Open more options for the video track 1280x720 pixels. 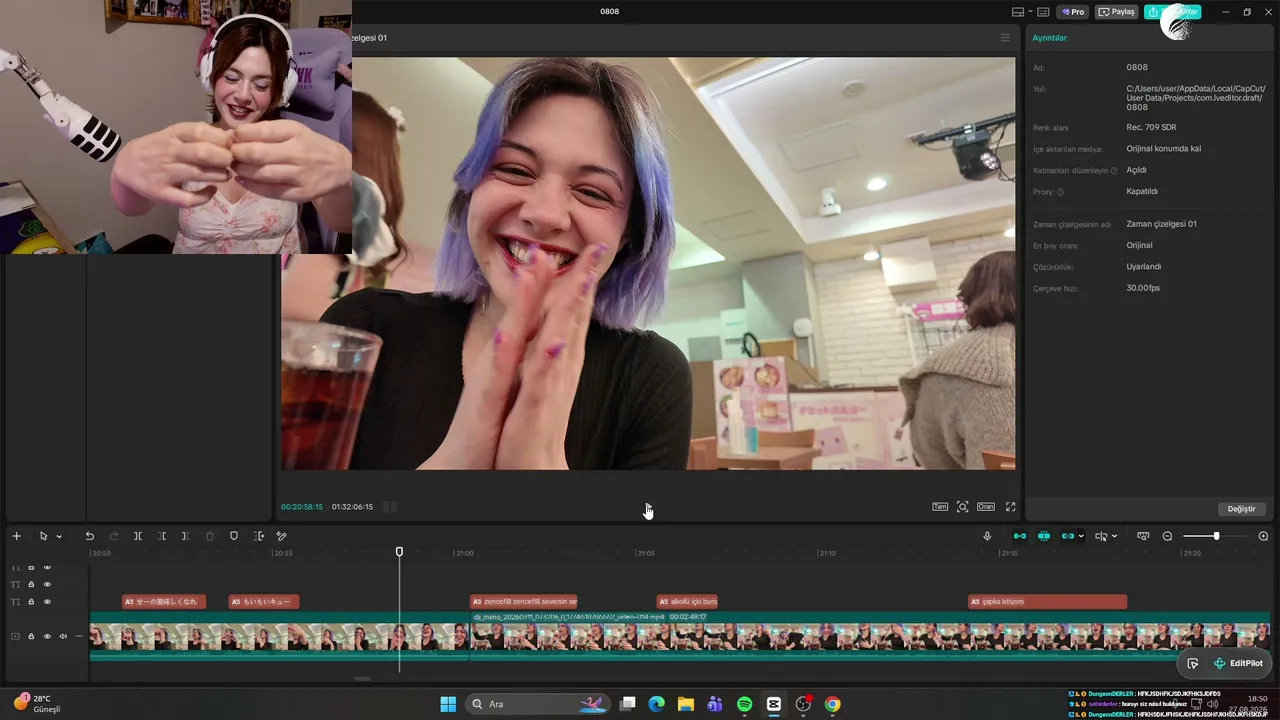pyautogui.click(x=79, y=636)
